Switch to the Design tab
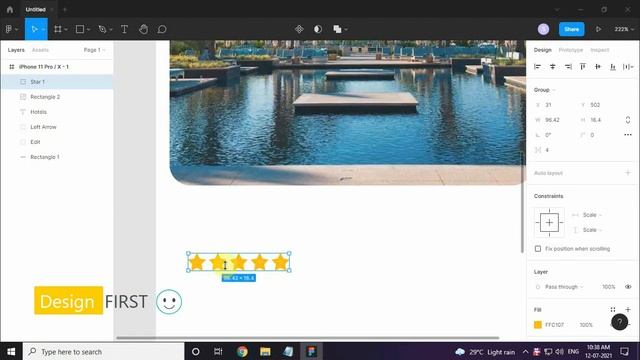640x360 pixels. point(542,50)
